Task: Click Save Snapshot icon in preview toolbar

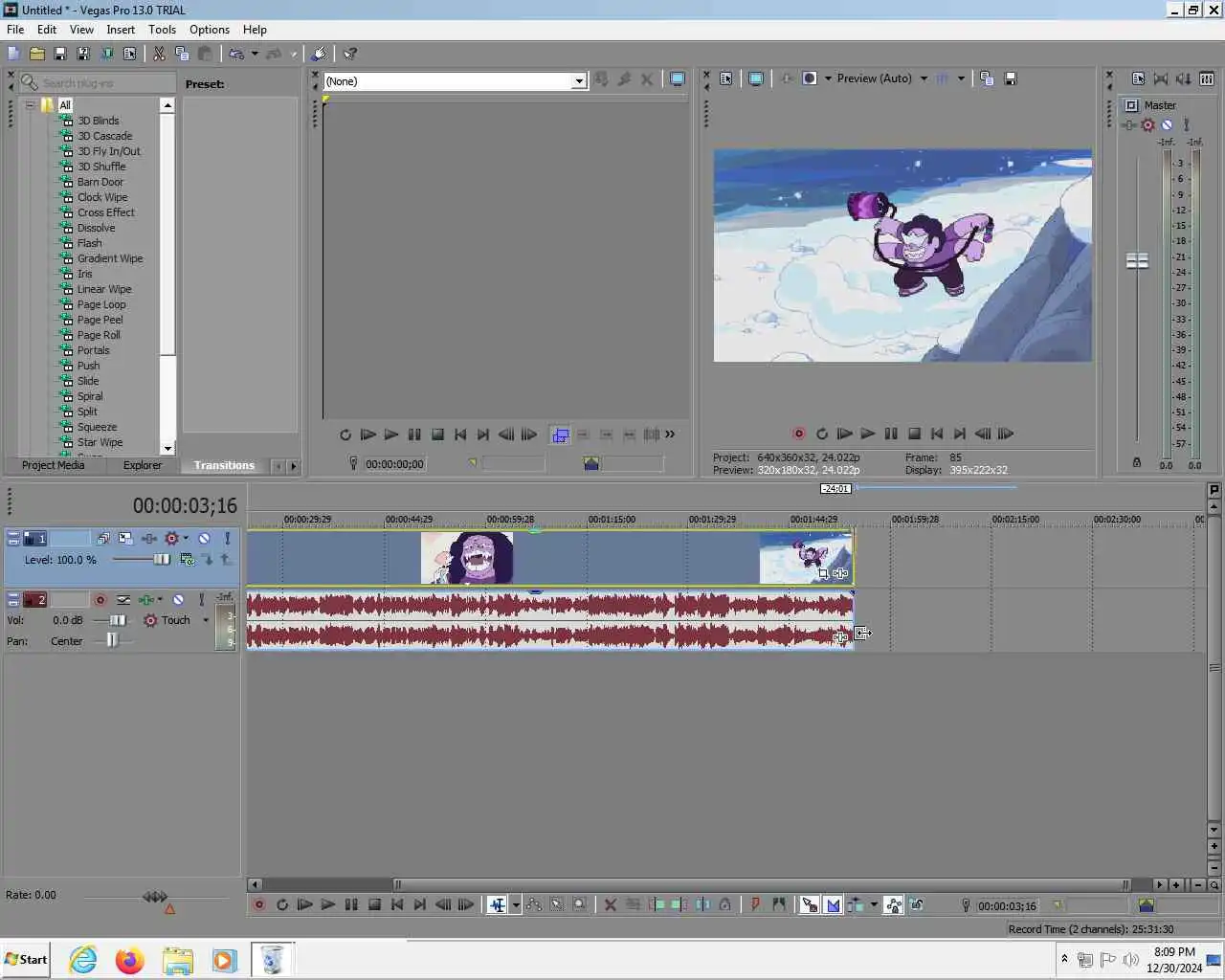Action: (x=1010, y=78)
